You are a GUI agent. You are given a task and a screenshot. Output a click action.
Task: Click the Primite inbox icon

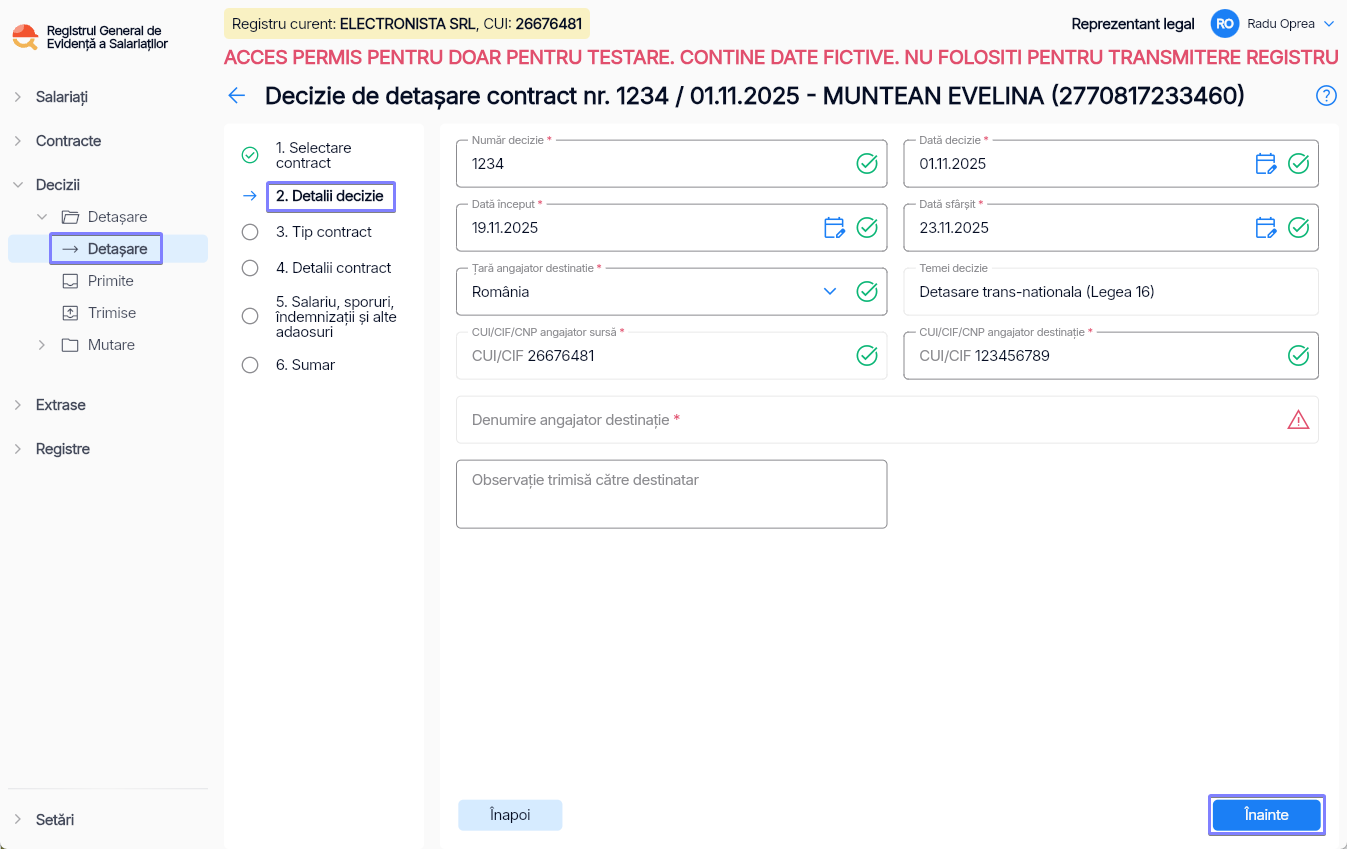click(x=70, y=281)
